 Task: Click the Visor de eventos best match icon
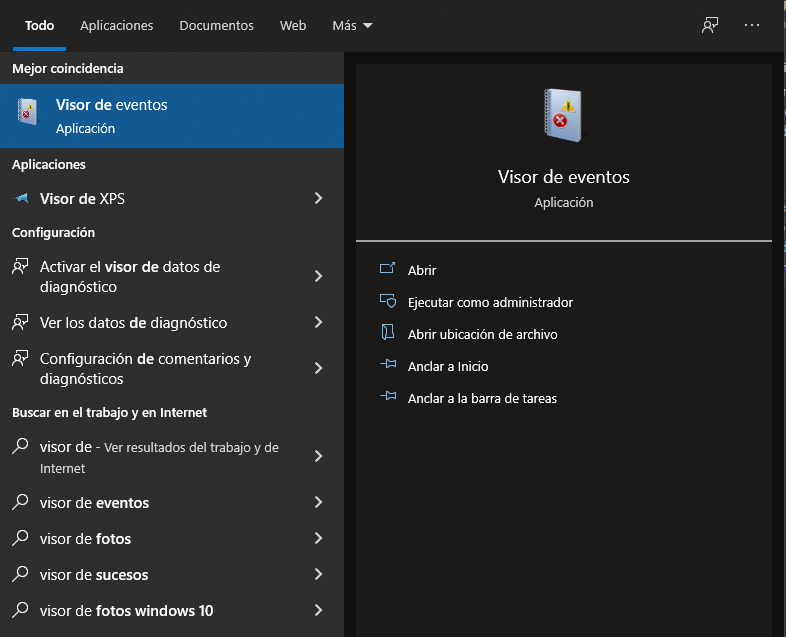point(28,112)
